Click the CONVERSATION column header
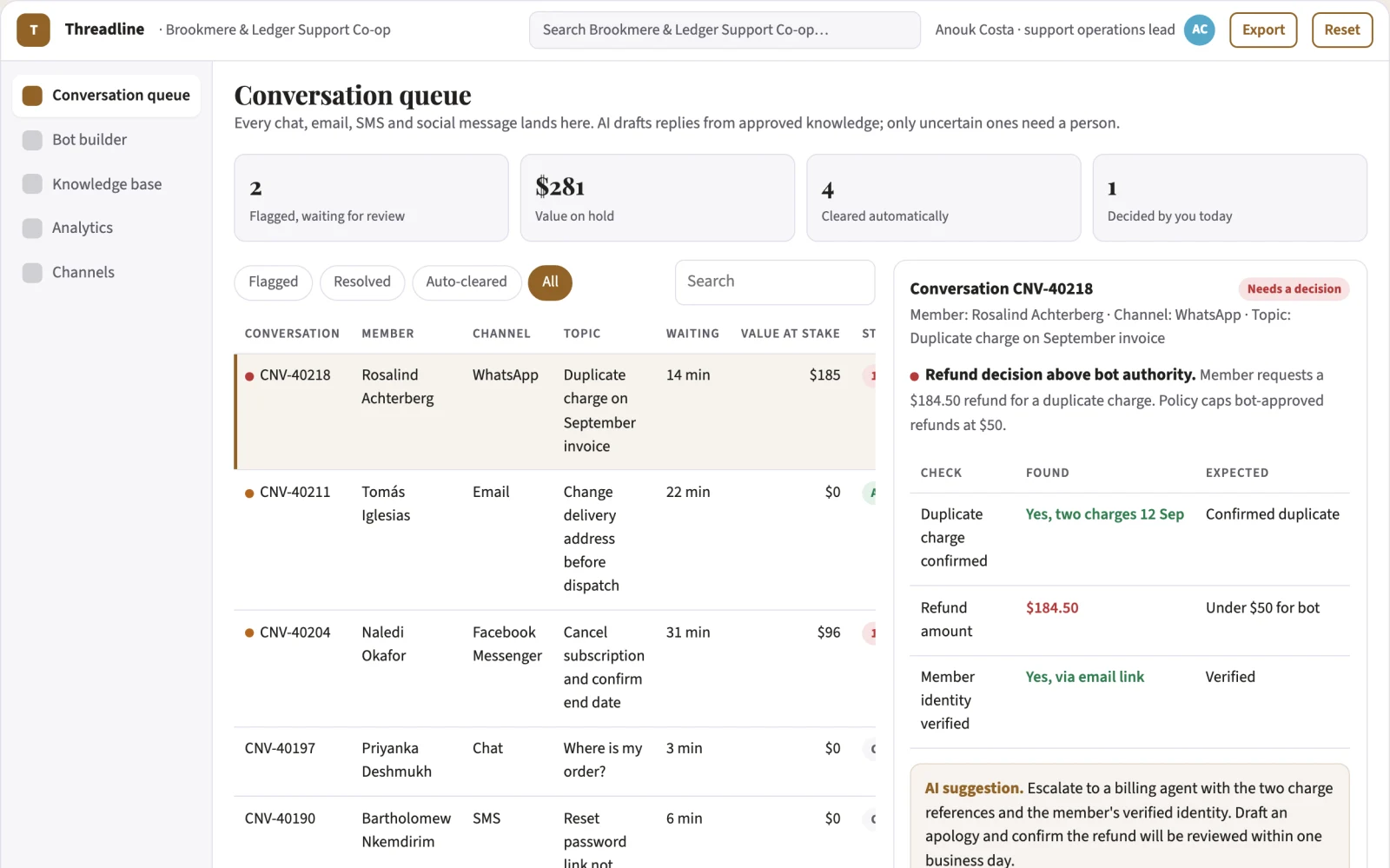Image resolution: width=1390 pixels, height=868 pixels. [x=292, y=334]
